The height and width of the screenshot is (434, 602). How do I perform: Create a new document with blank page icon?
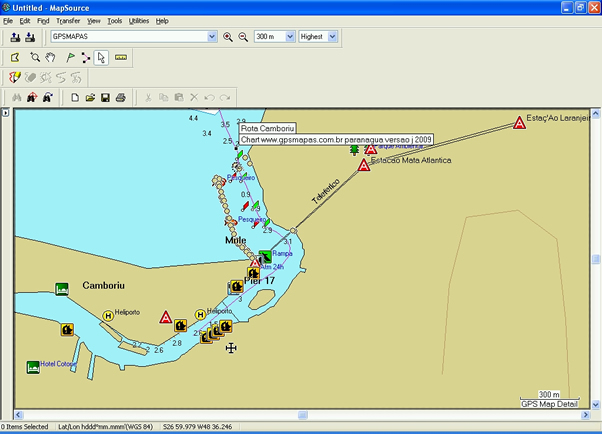click(x=75, y=97)
